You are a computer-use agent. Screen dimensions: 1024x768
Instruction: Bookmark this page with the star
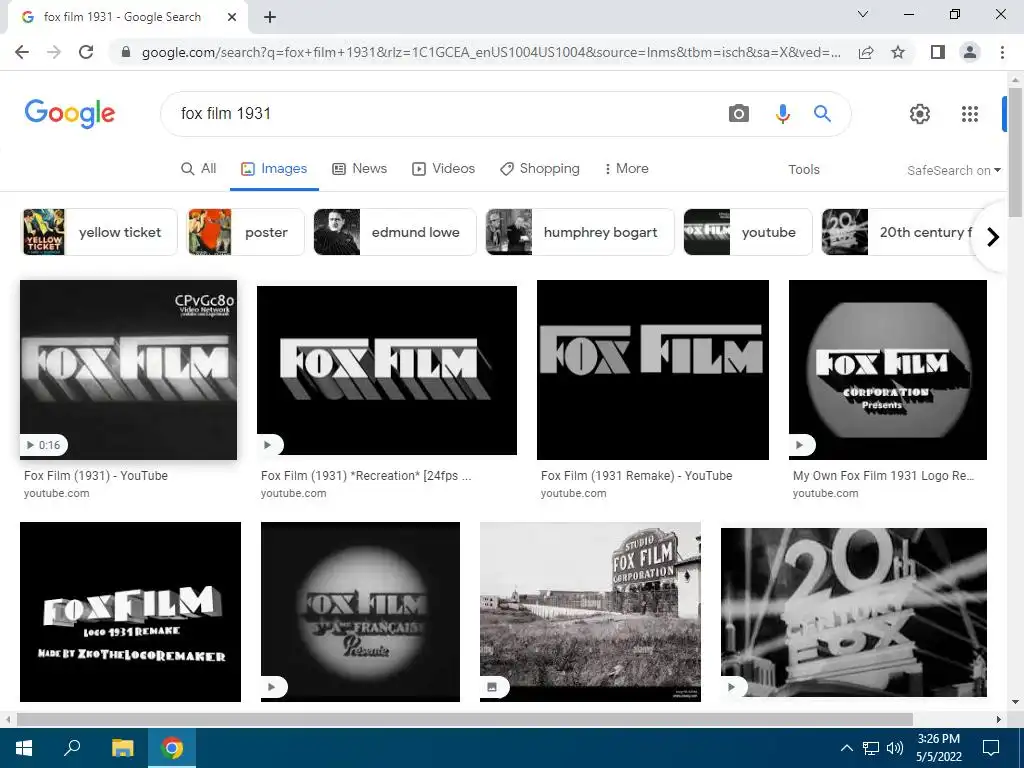point(898,52)
